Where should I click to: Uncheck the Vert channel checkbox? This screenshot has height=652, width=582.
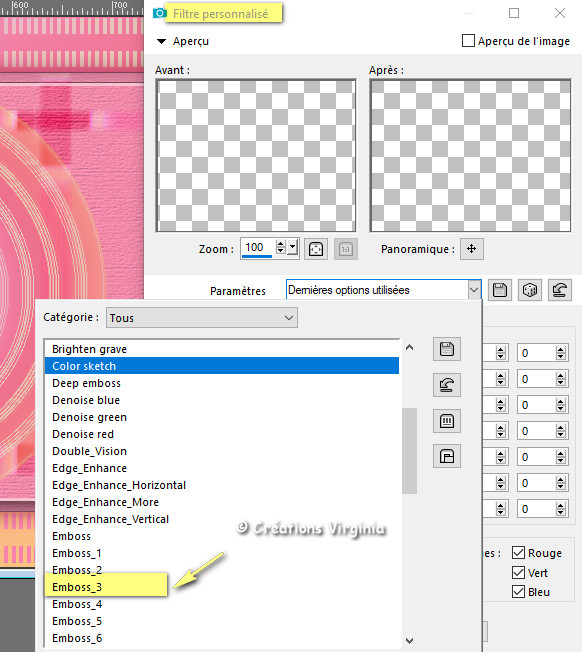coord(518,573)
